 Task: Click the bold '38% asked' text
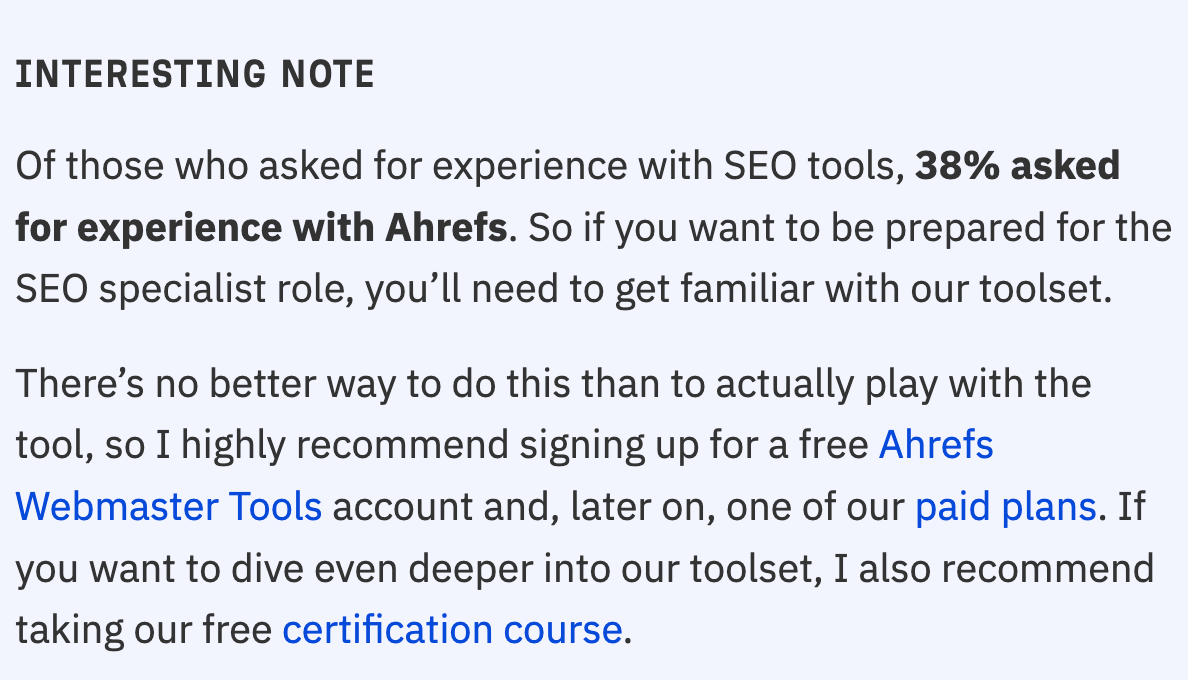[x=1017, y=166]
